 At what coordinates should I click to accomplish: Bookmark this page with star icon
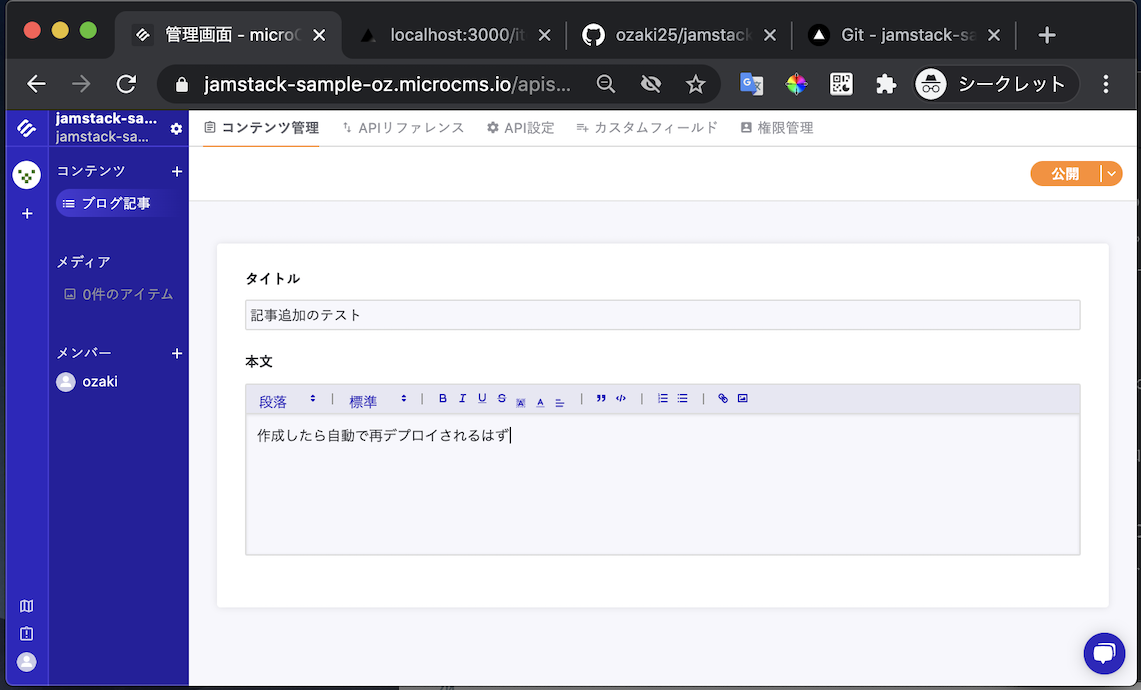click(696, 84)
